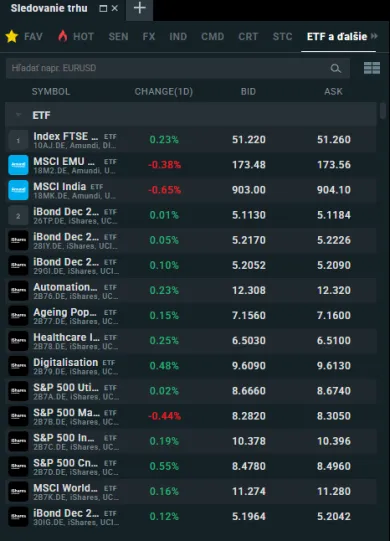Click the 26TP.DE iBond placeholder icon
This screenshot has height=541, width=390.
(x=18, y=215)
